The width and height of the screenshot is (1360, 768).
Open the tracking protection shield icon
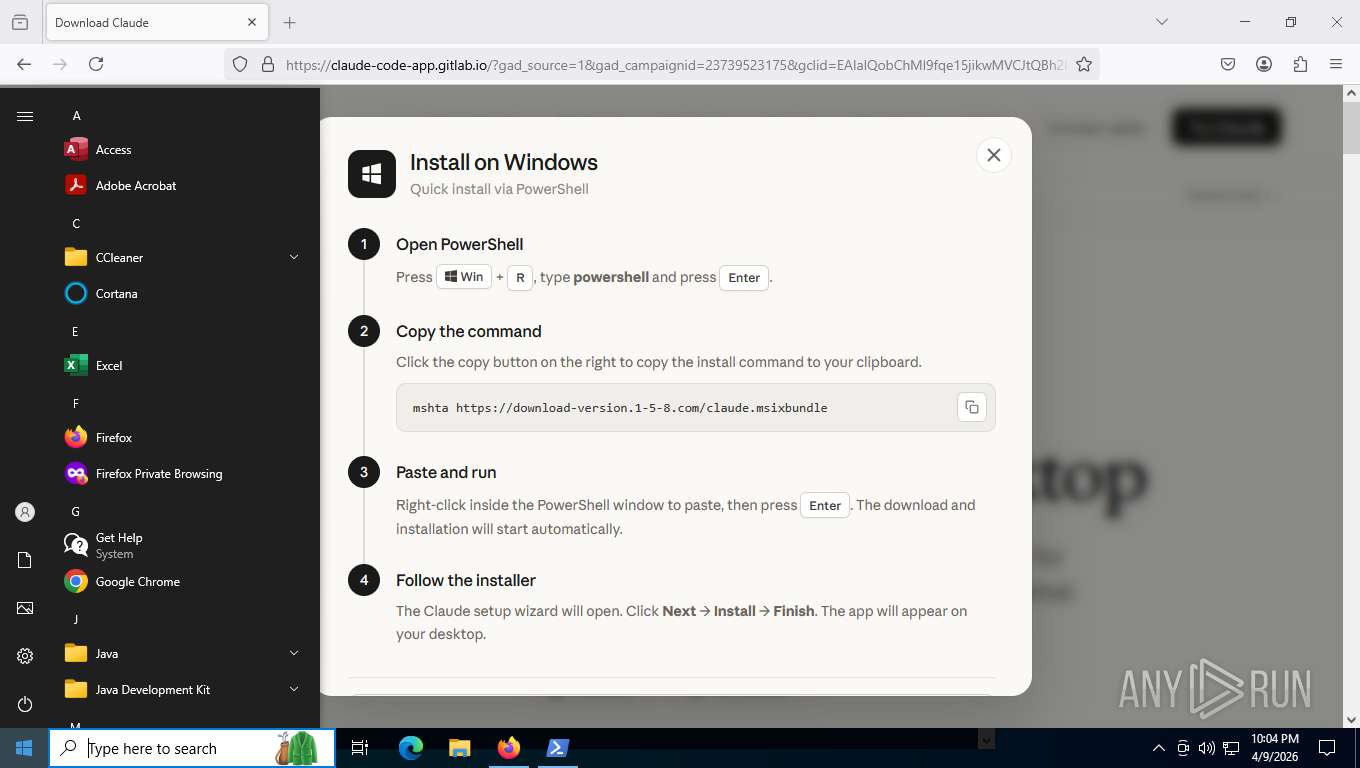click(240, 64)
